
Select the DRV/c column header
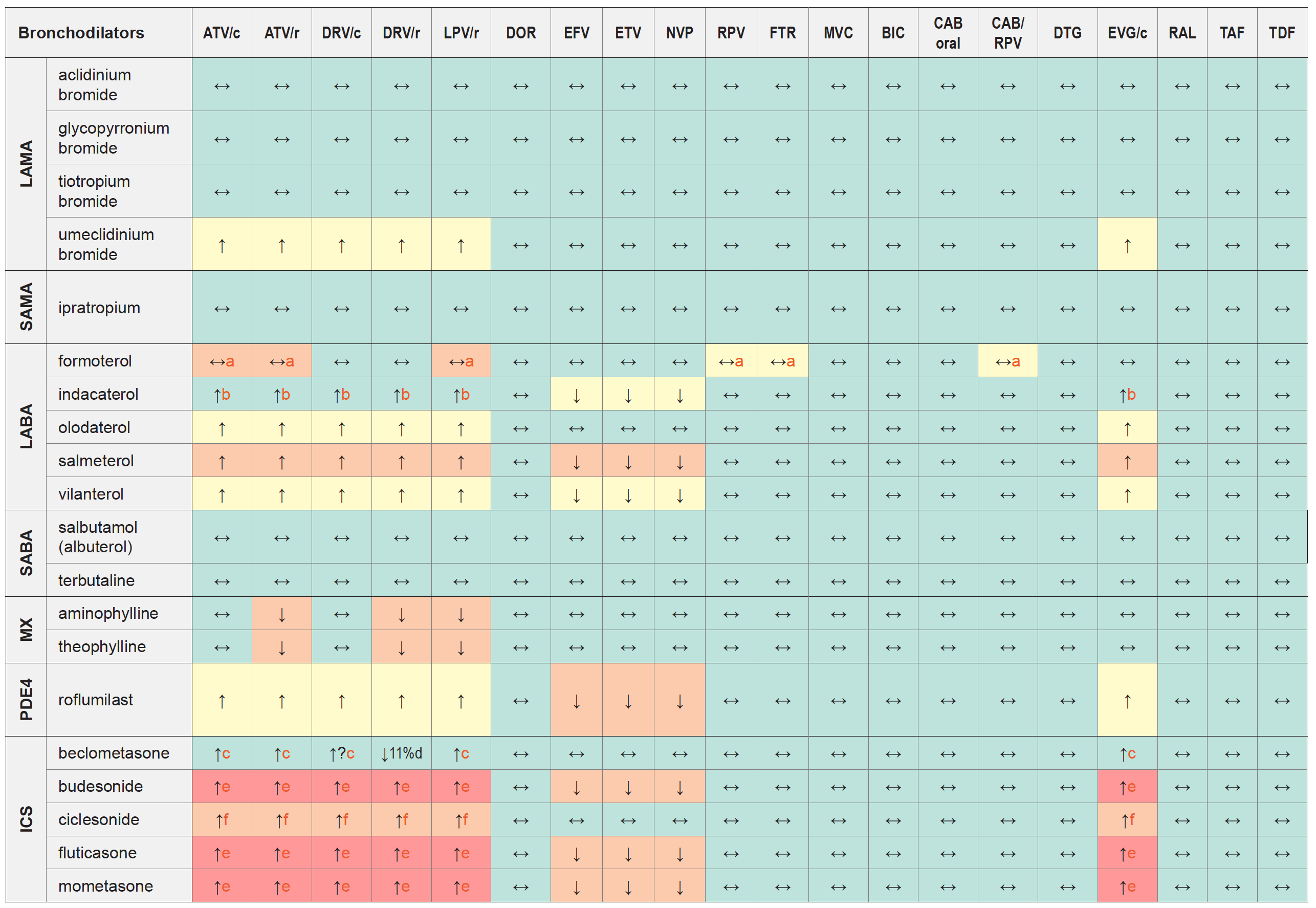(341, 33)
